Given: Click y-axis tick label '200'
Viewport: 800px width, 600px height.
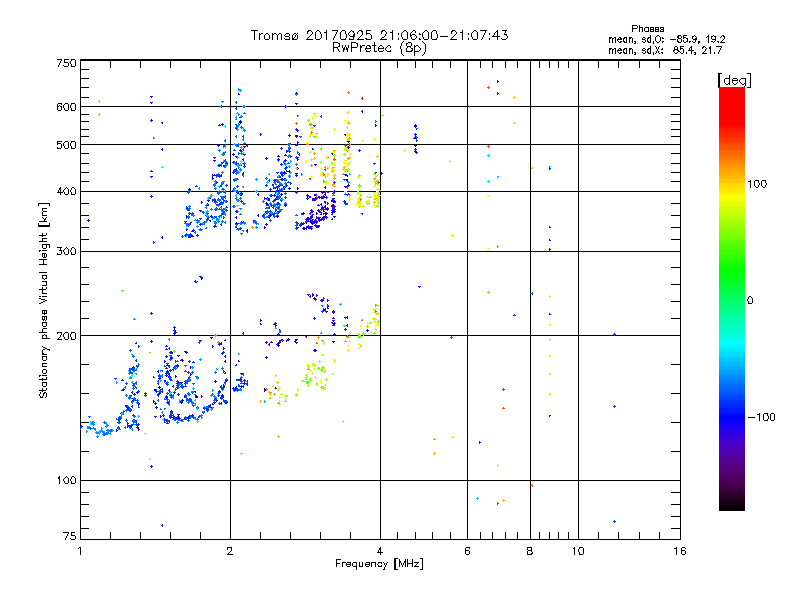Looking at the screenshot, I should (x=66, y=336).
